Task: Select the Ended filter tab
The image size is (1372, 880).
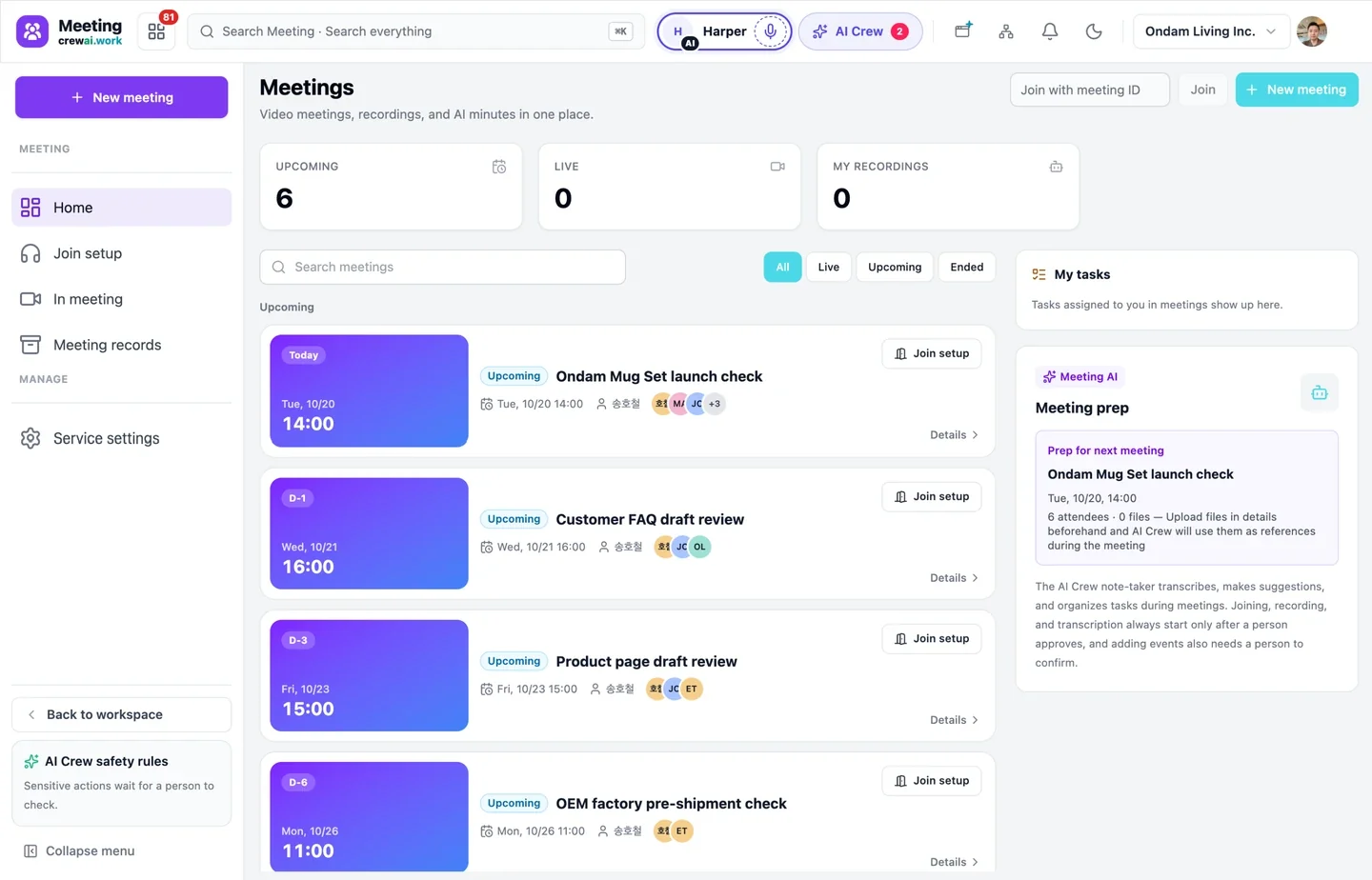Action: 967,268
